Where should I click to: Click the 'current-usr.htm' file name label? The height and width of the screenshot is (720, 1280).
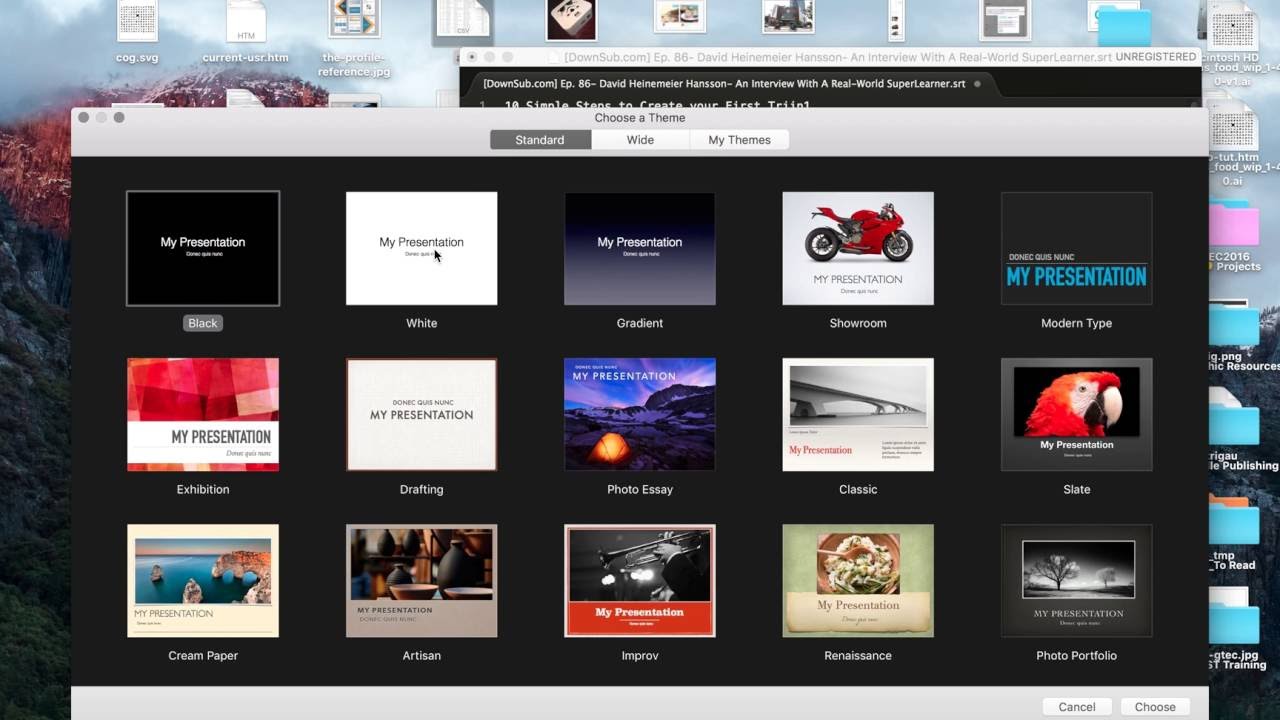tap(246, 58)
